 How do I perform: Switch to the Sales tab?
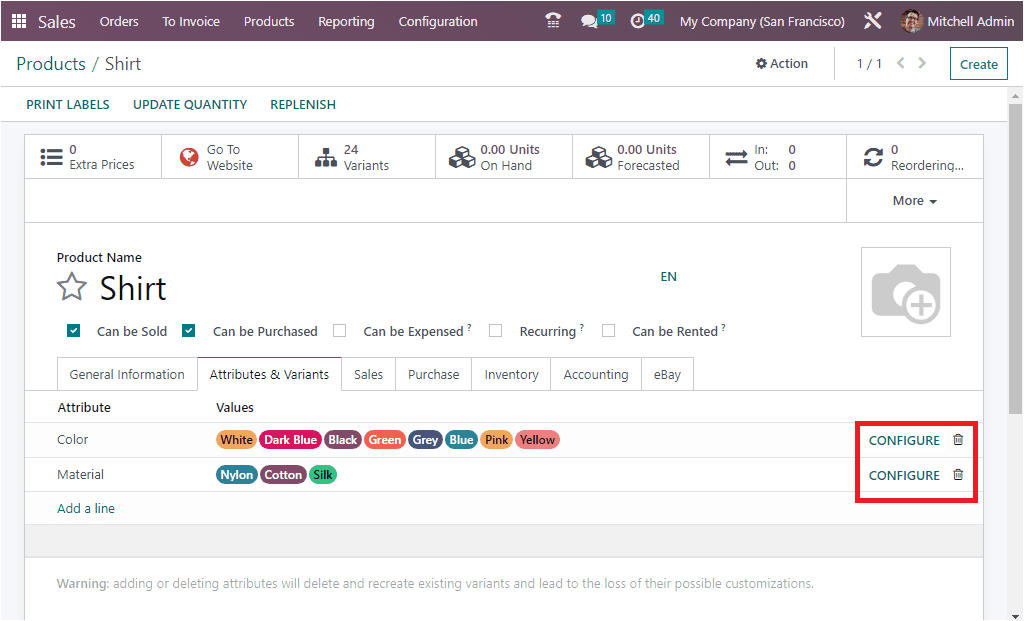[368, 374]
